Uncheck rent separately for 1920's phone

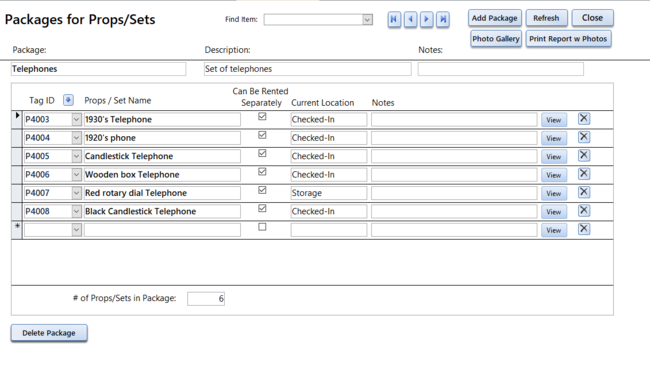coord(262,135)
